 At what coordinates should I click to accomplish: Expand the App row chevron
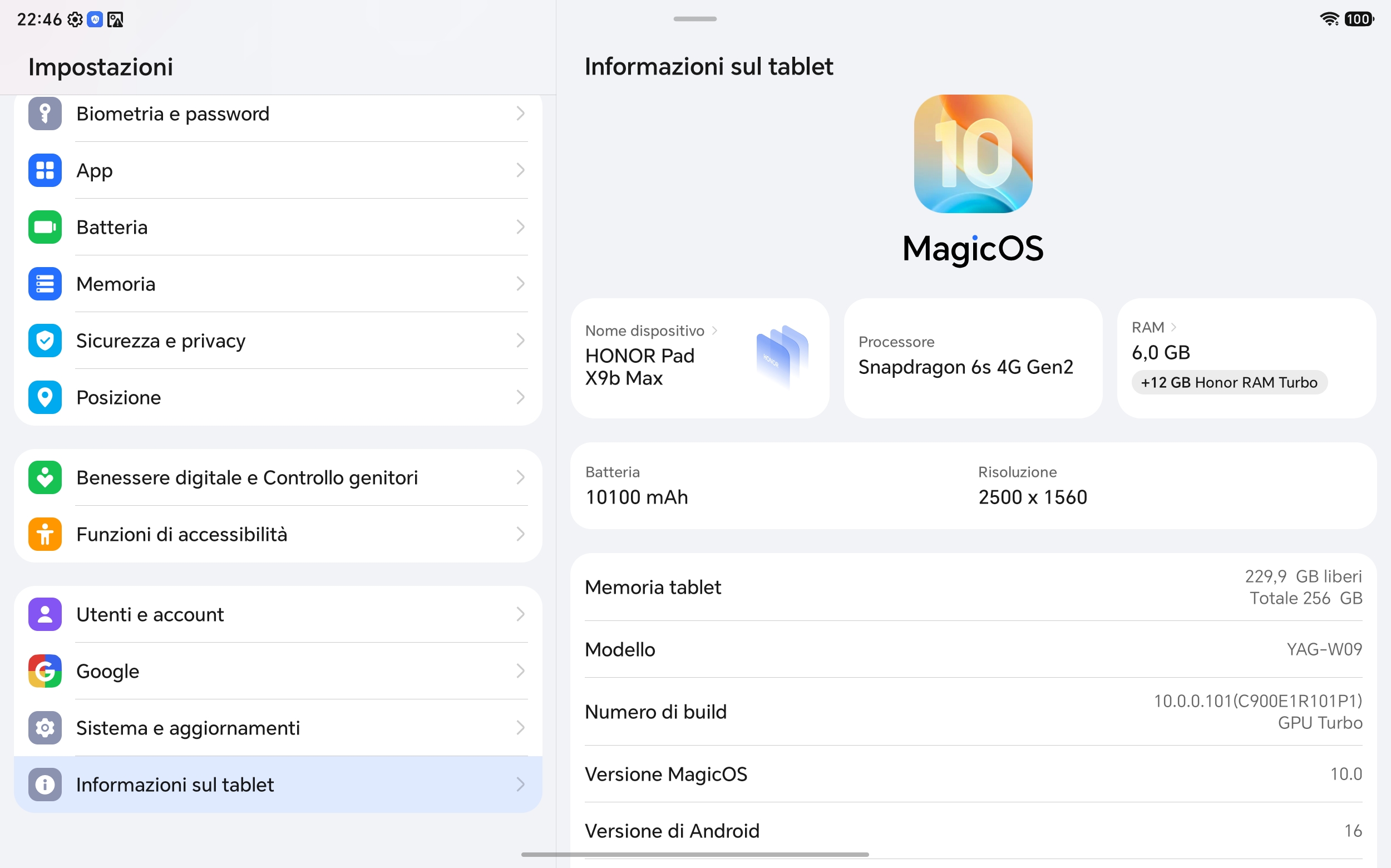pyautogui.click(x=520, y=170)
